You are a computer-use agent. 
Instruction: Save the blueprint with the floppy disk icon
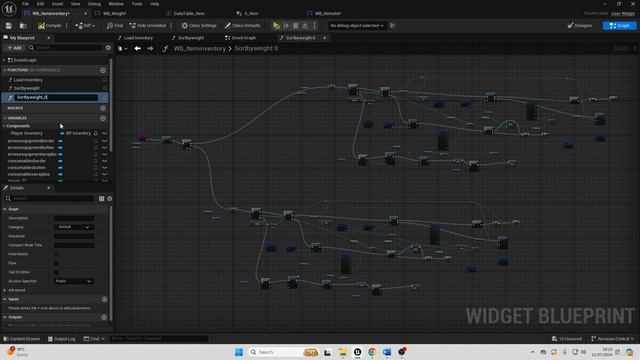9,26
